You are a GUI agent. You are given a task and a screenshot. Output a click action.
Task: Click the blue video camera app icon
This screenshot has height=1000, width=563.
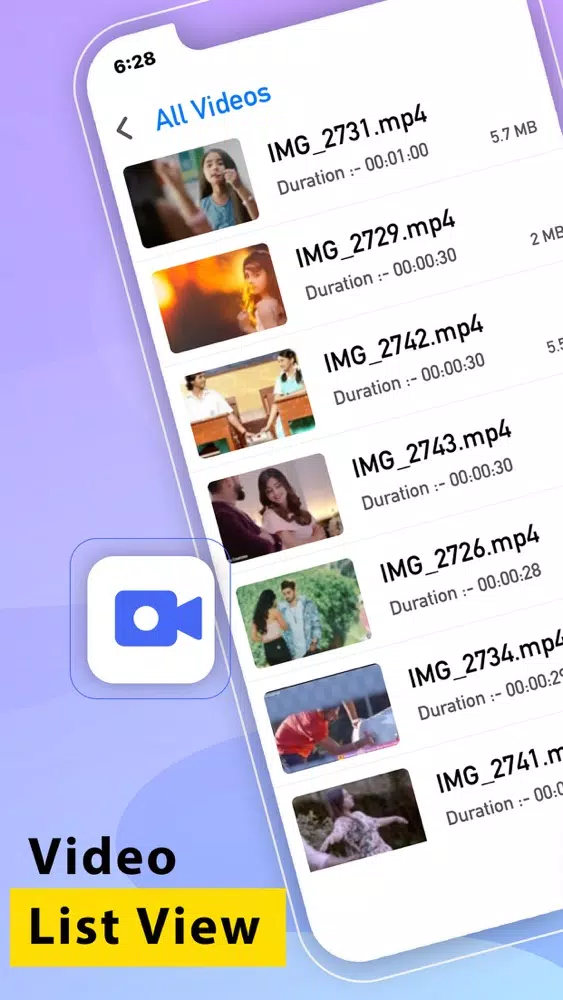coord(151,619)
